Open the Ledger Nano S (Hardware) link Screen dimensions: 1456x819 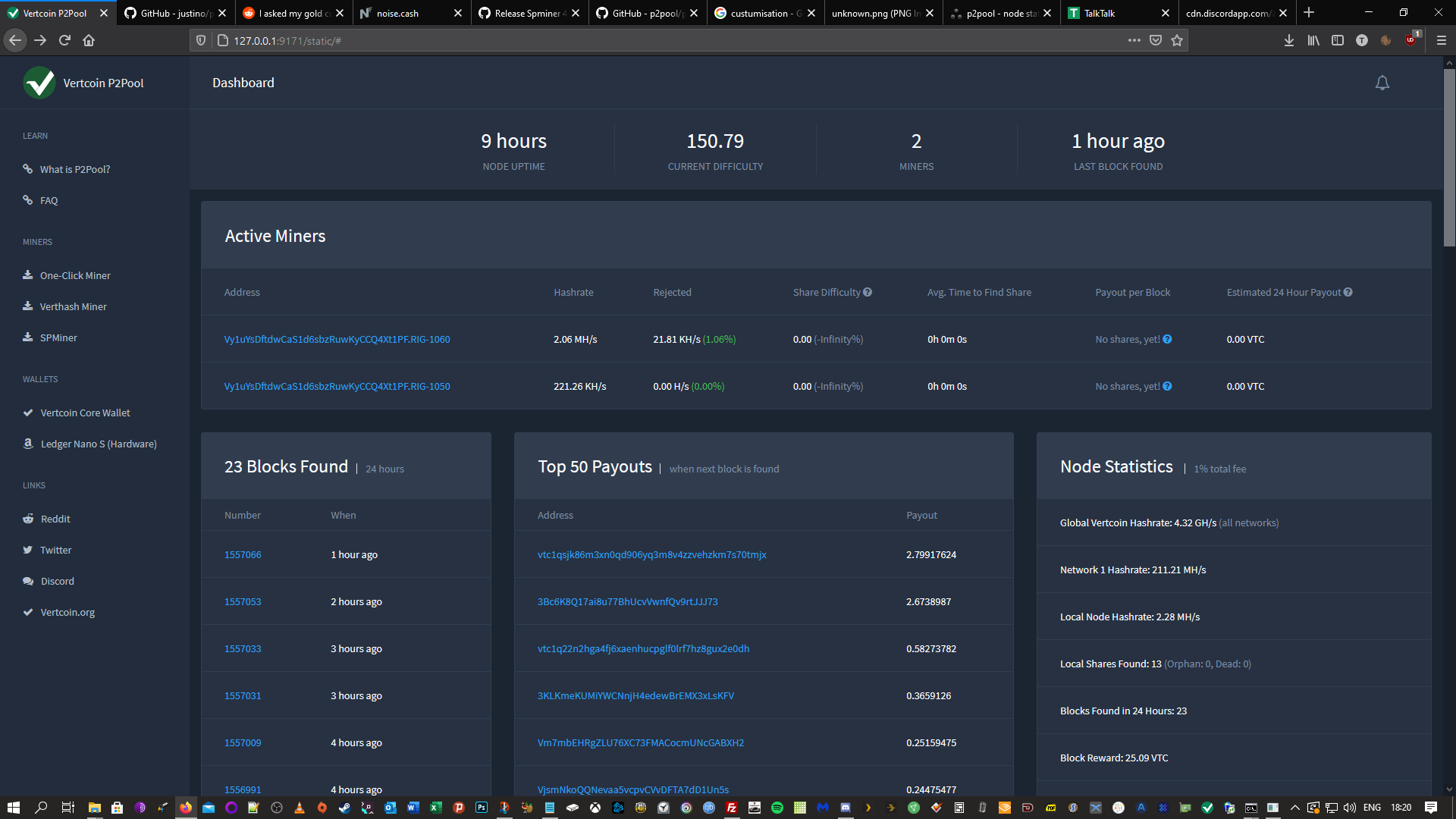99,444
